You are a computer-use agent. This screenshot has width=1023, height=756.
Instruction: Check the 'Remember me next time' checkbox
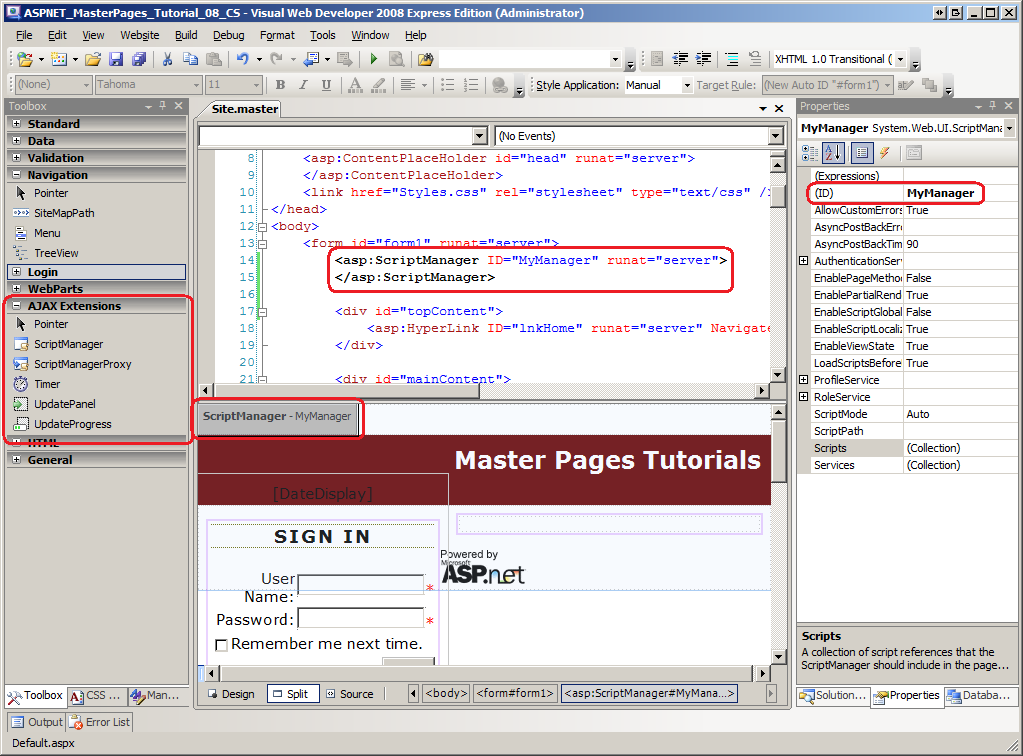(221, 645)
